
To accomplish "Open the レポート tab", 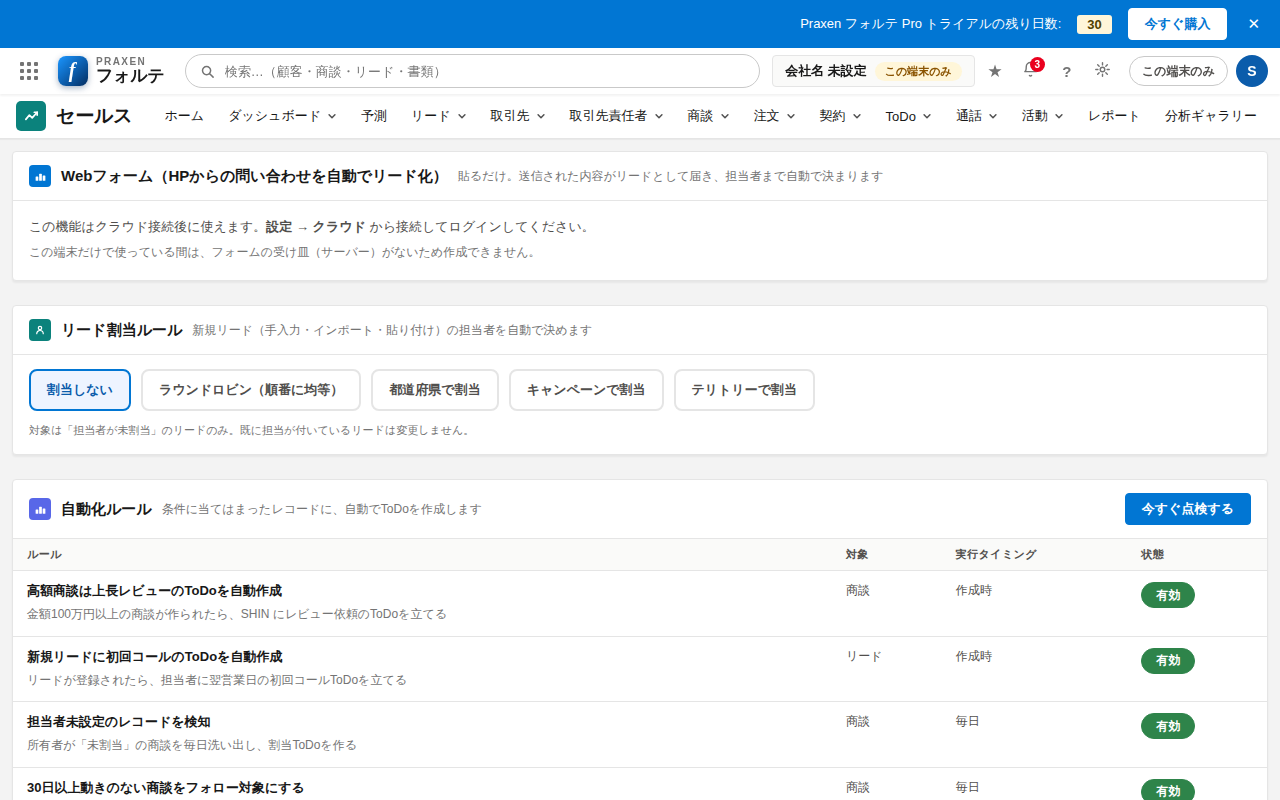I will (1114, 116).
